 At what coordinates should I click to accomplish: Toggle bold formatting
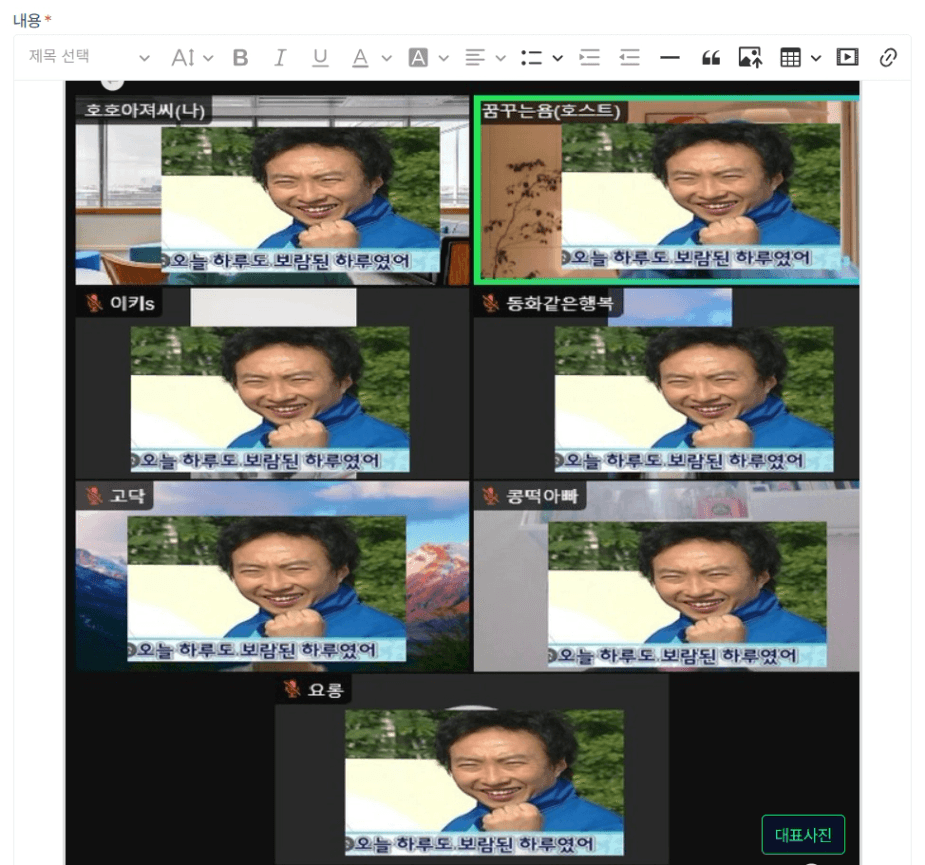(x=240, y=58)
